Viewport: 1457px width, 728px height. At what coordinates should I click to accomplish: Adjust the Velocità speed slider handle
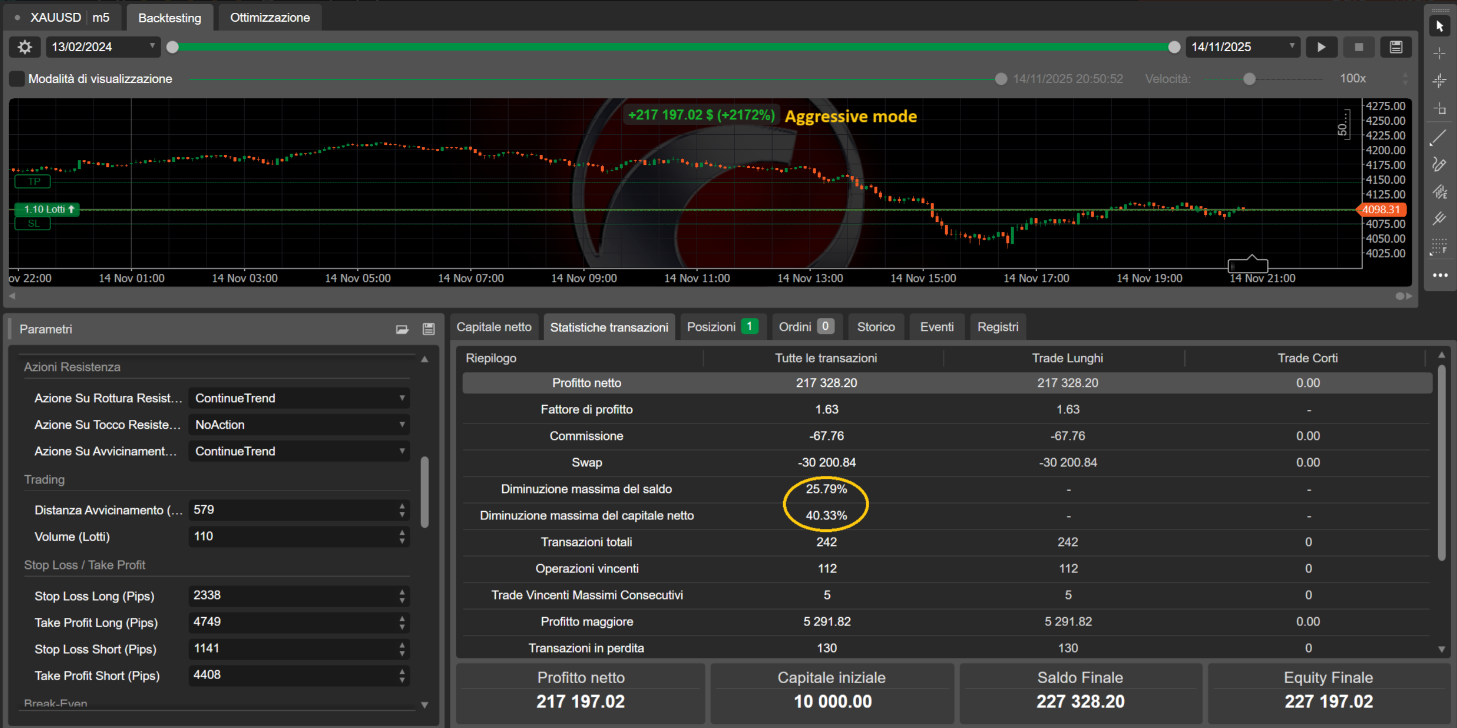tap(1249, 79)
